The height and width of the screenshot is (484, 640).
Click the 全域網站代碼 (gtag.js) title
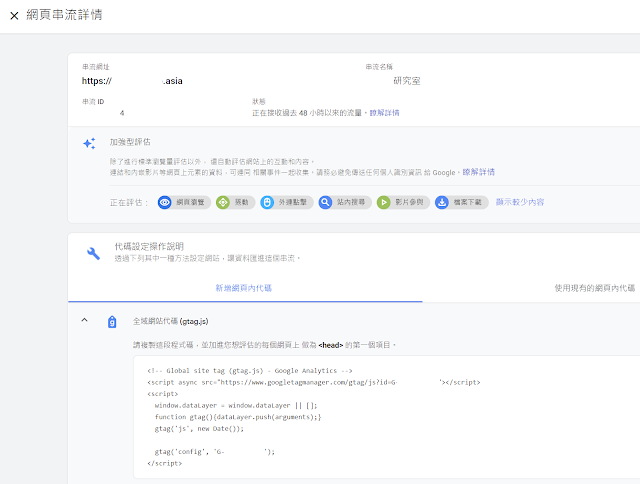(x=171, y=322)
